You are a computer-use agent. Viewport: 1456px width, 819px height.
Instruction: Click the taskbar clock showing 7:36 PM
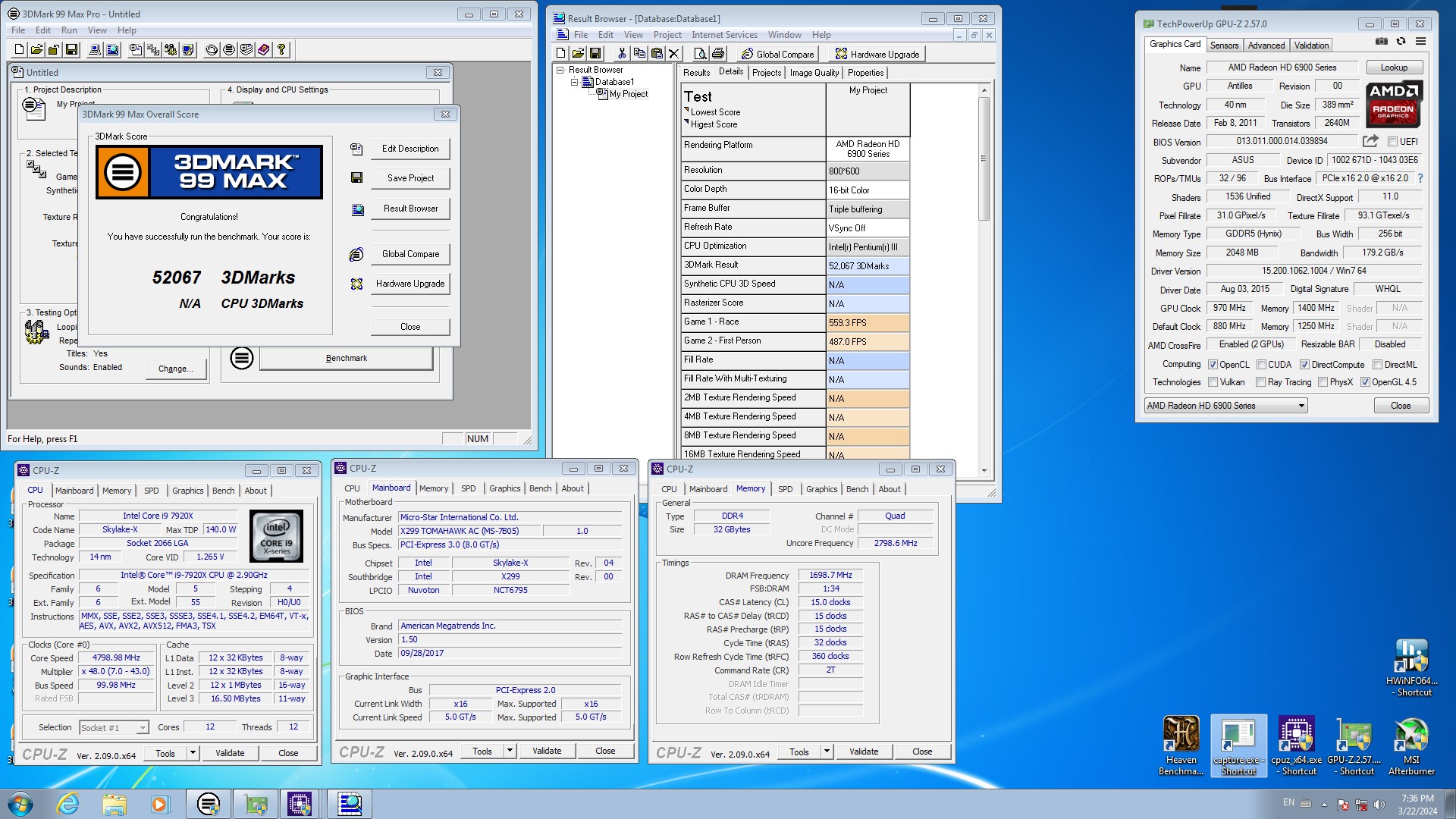click(1417, 804)
